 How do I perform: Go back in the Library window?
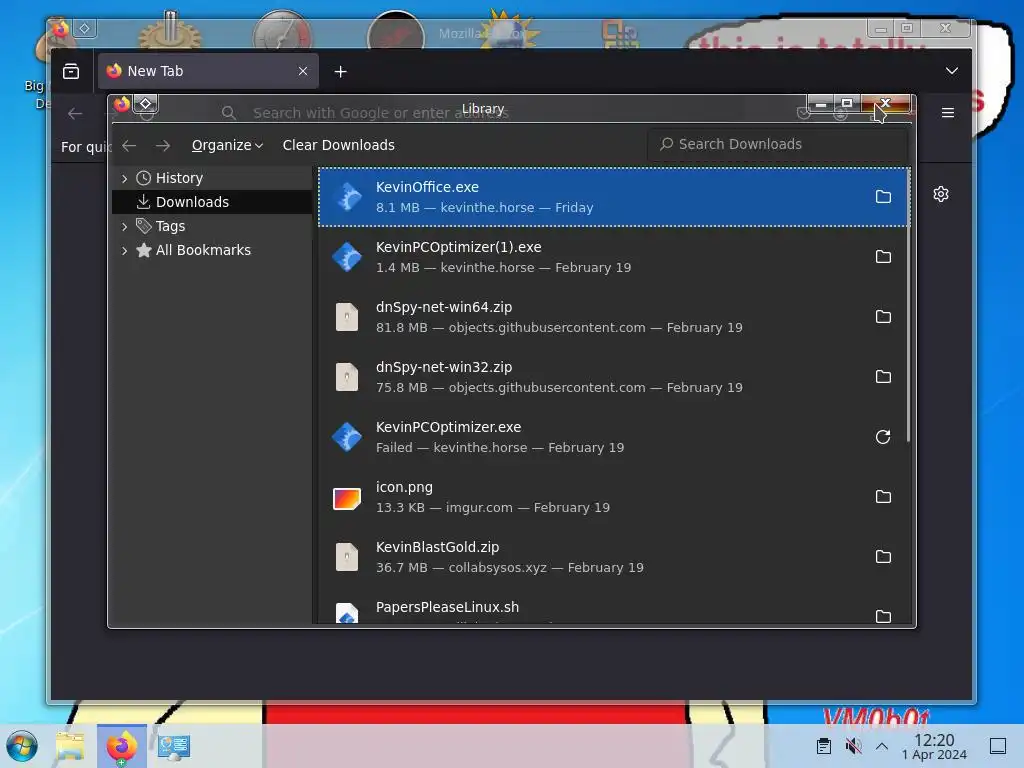click(x=129, y=145)
